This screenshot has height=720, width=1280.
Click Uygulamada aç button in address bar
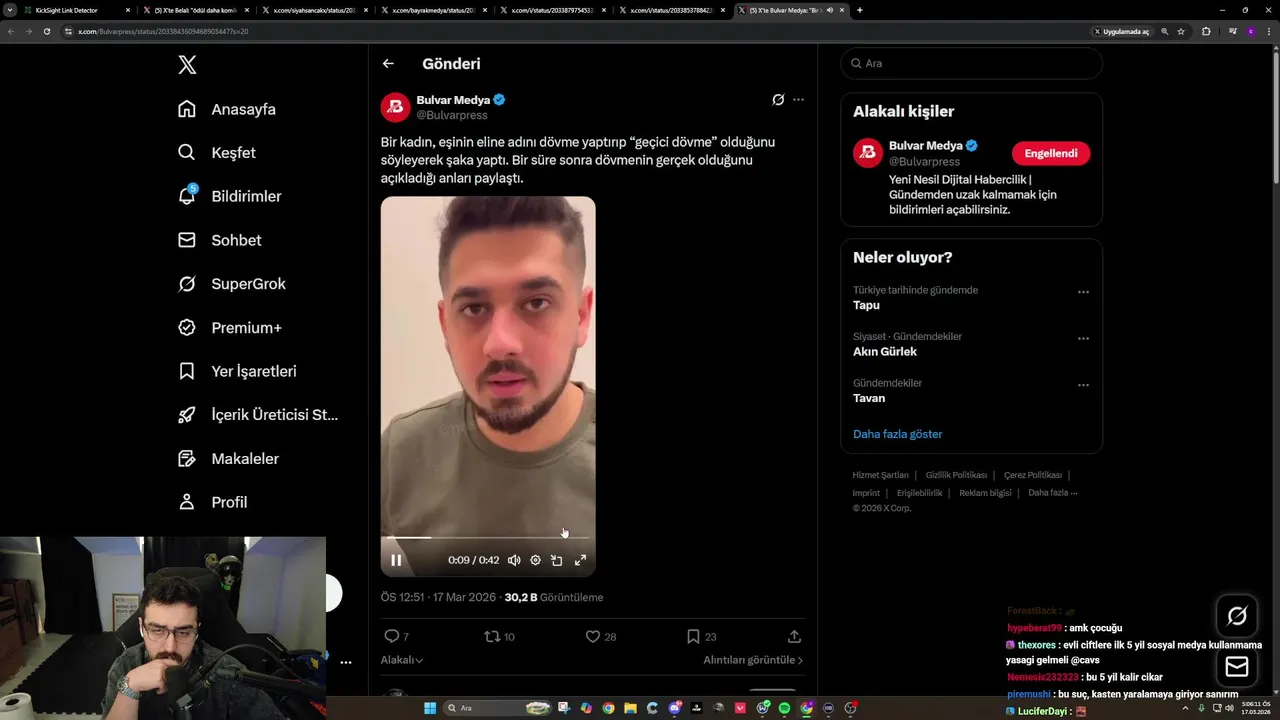[x=1121, y=31]
